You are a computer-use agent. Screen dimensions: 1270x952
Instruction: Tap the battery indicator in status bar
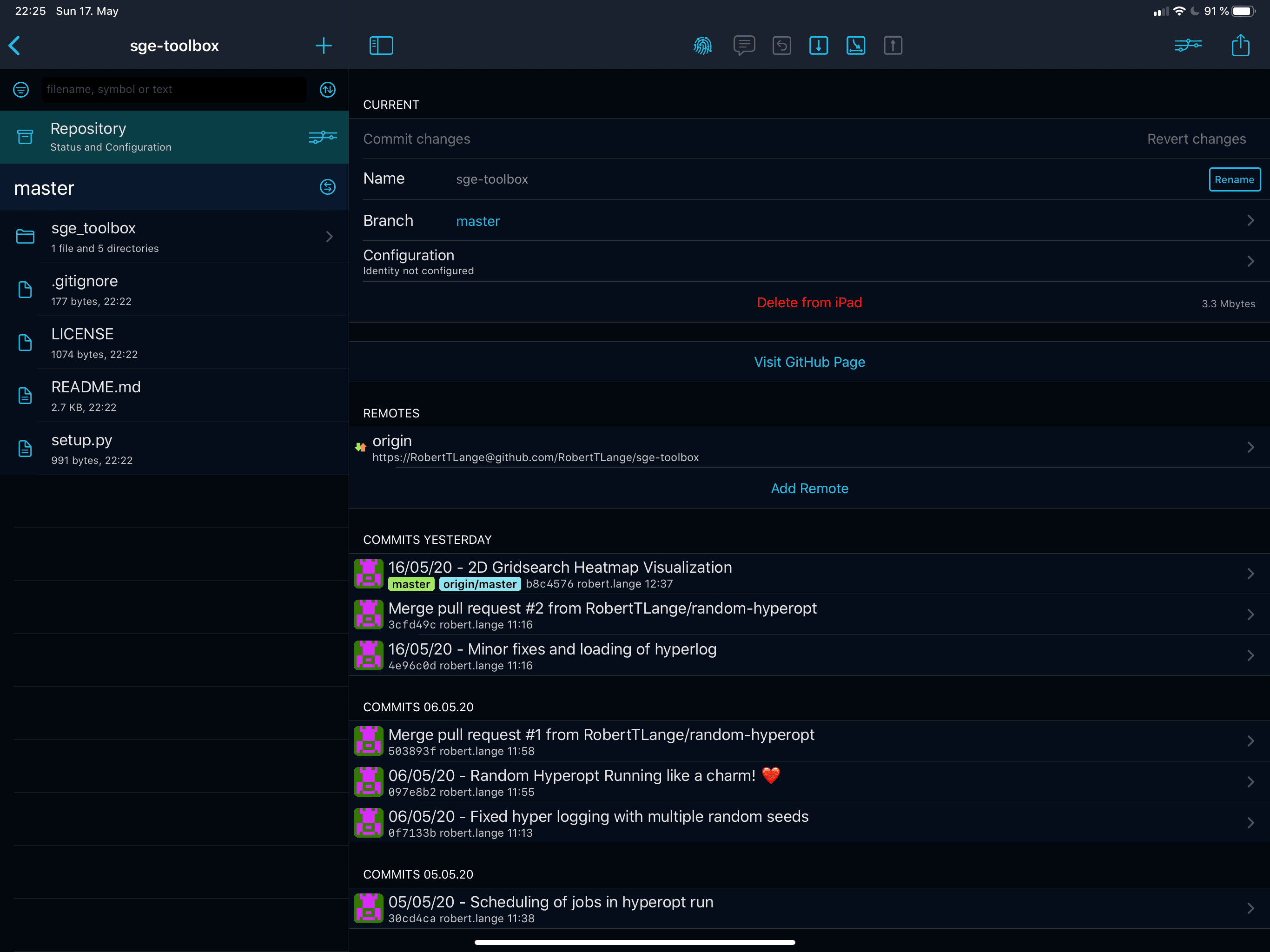pyautogui.click(x=1244, y=11)
